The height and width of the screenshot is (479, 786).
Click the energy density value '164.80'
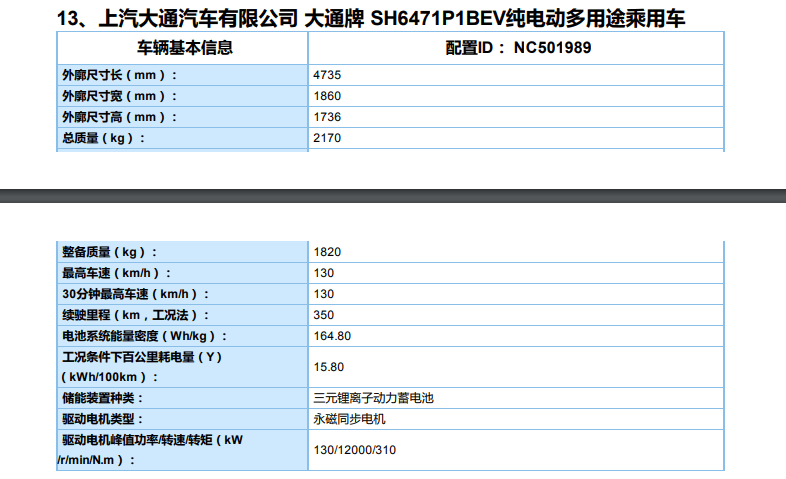tap(332, 336)
